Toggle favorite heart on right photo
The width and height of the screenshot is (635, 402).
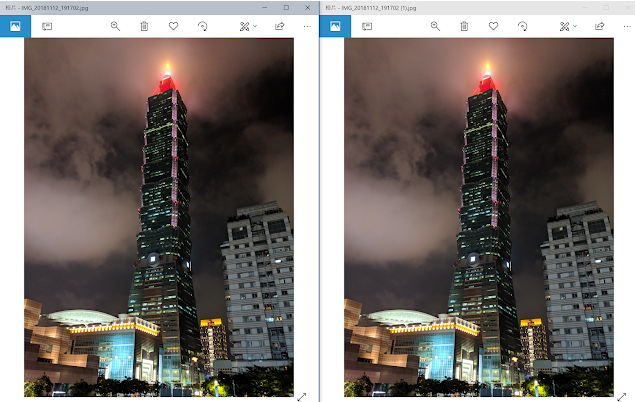click(x=493, y=26)
